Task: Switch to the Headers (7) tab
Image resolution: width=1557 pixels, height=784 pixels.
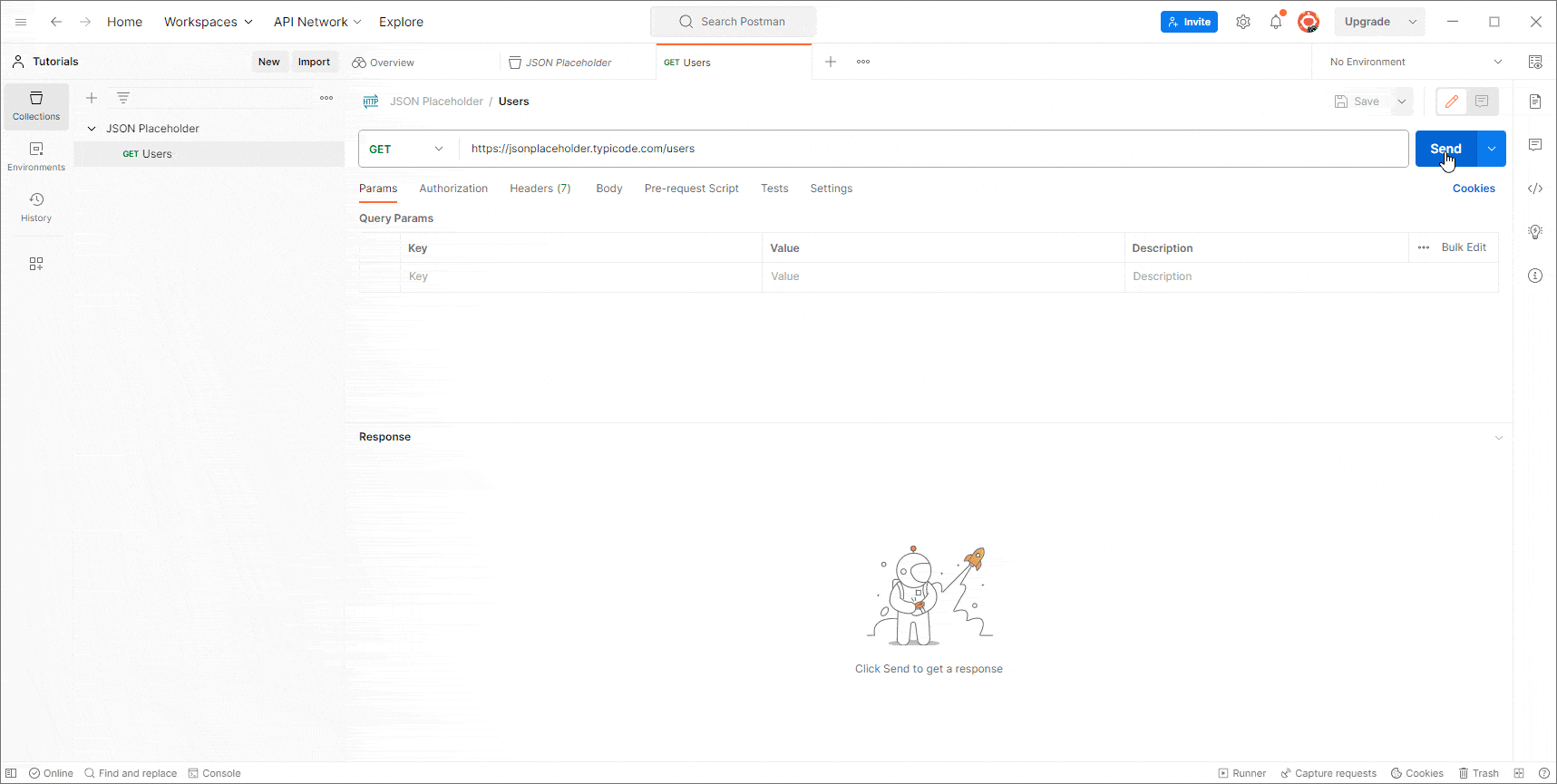Action: (540, 189)
